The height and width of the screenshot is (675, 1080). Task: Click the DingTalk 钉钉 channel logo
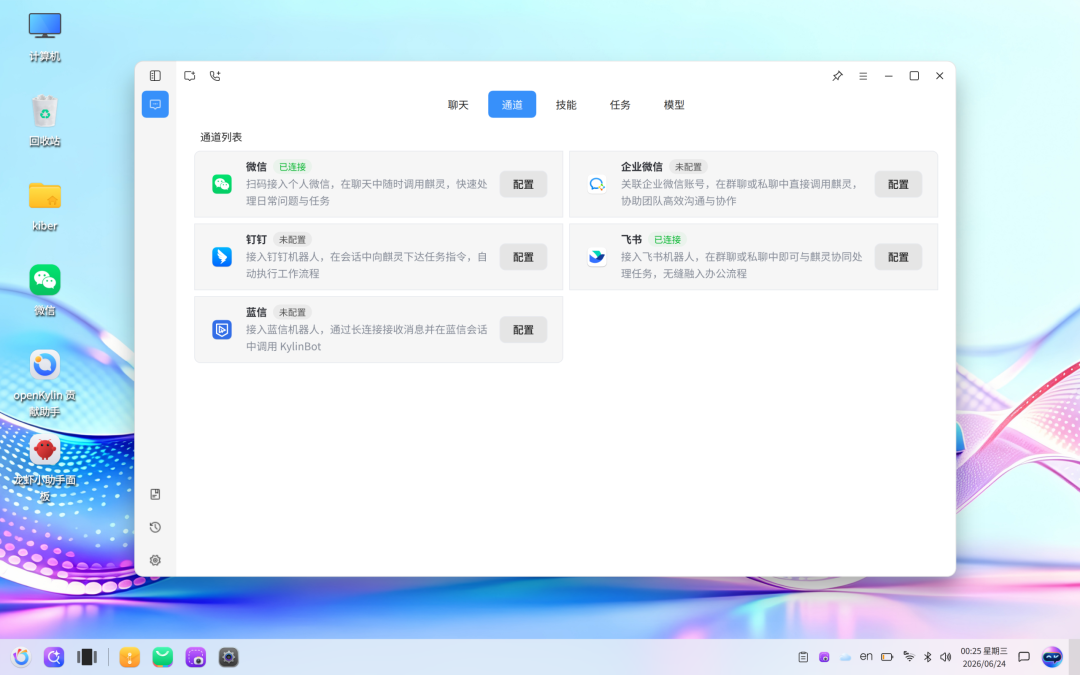222,257
